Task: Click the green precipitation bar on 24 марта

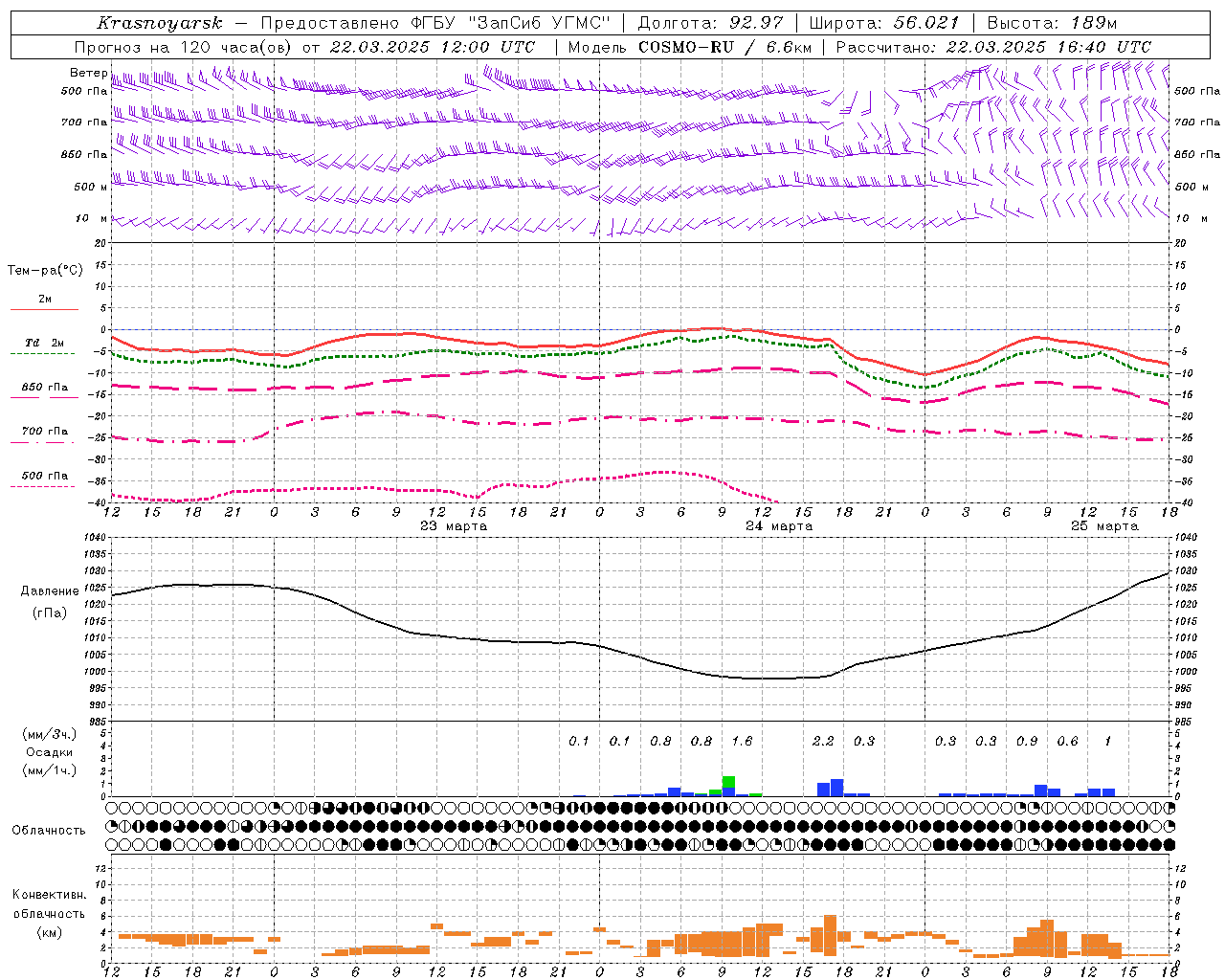Action: [728, 781]
